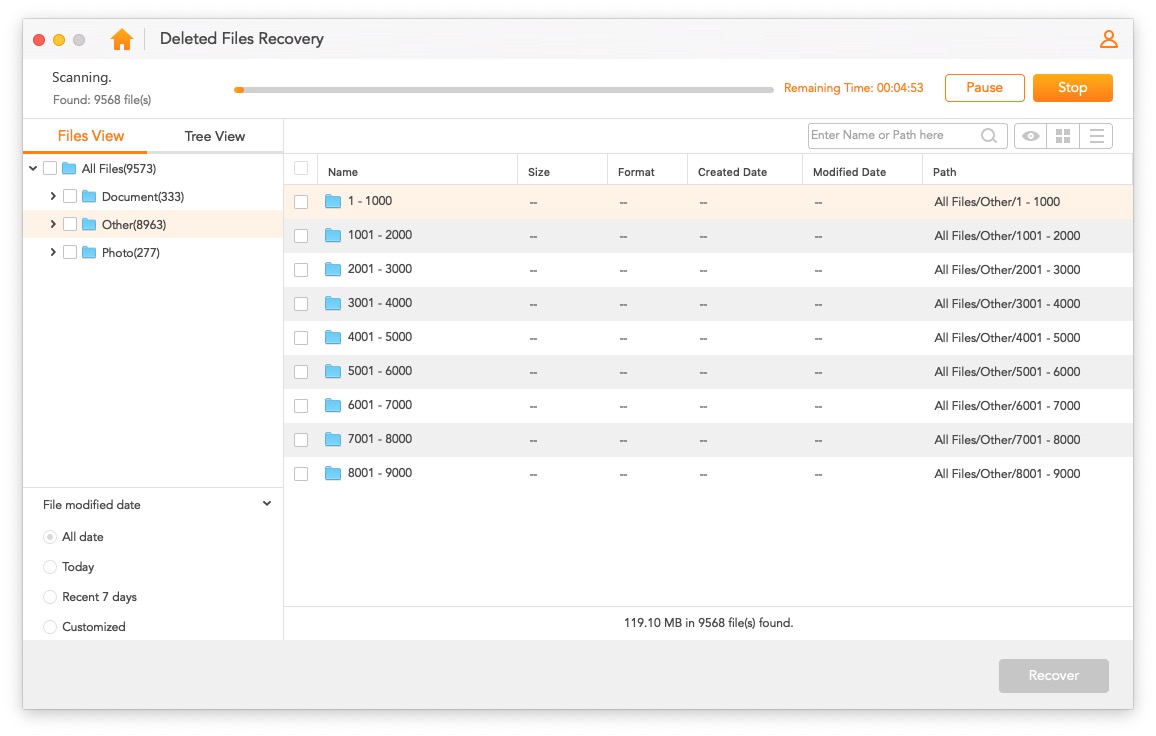Click the Enter Name or Path search field

pyautogui.click(x=890, y=136)
